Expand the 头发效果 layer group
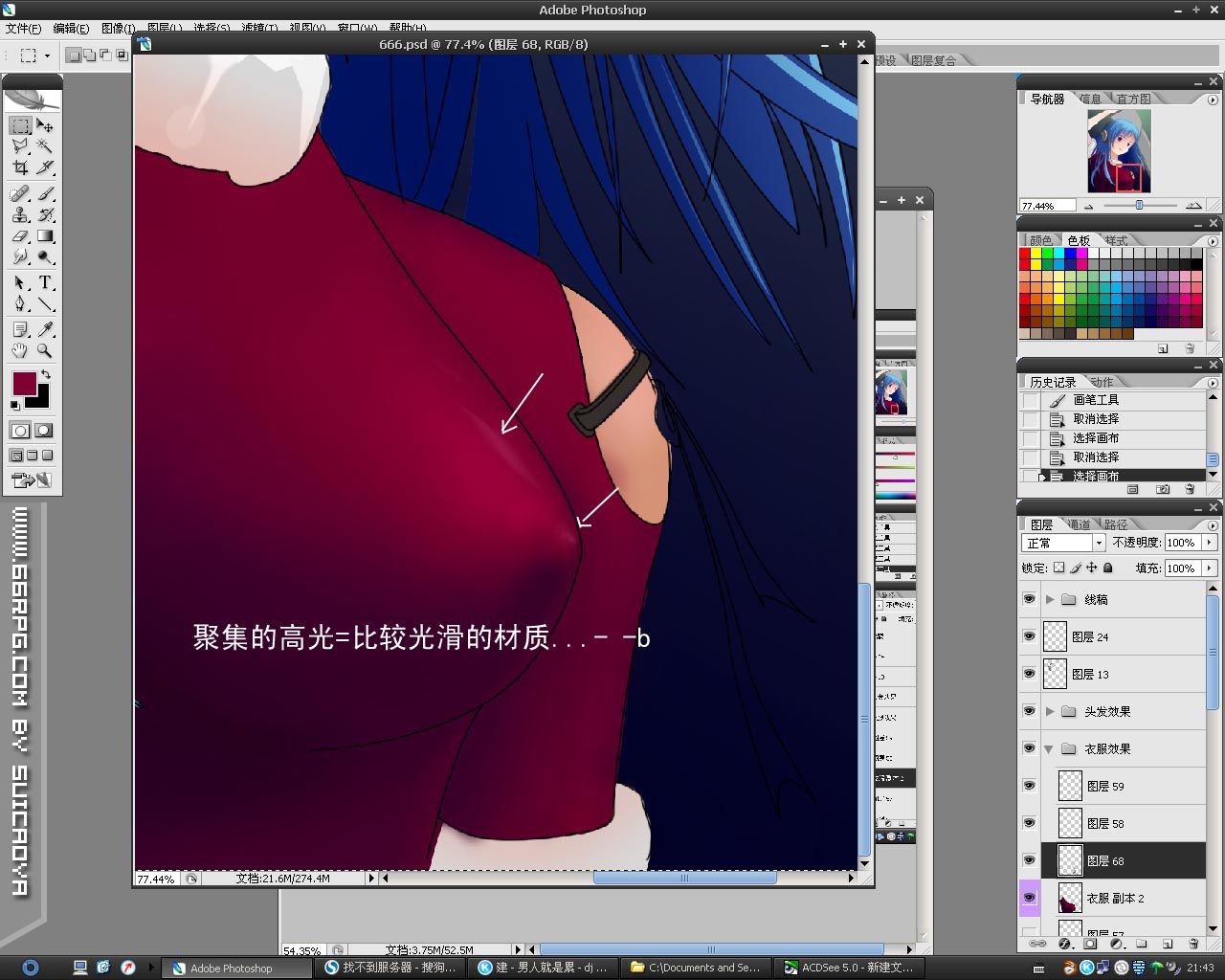The image size is (1225, 980). [1050, 711]
